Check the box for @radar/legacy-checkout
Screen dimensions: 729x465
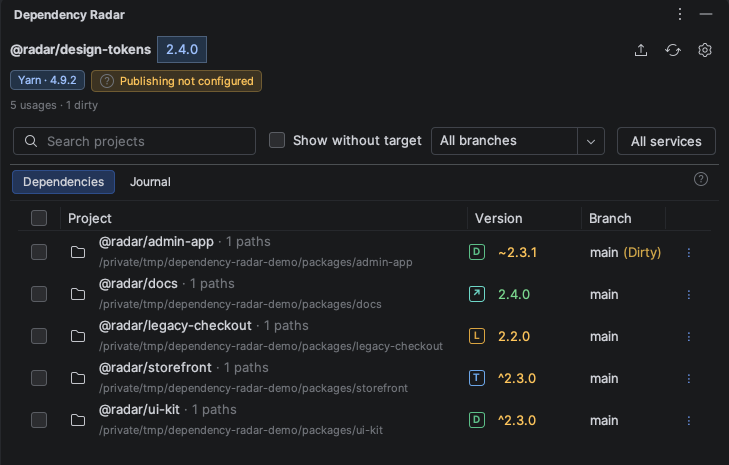click(39, 336)
